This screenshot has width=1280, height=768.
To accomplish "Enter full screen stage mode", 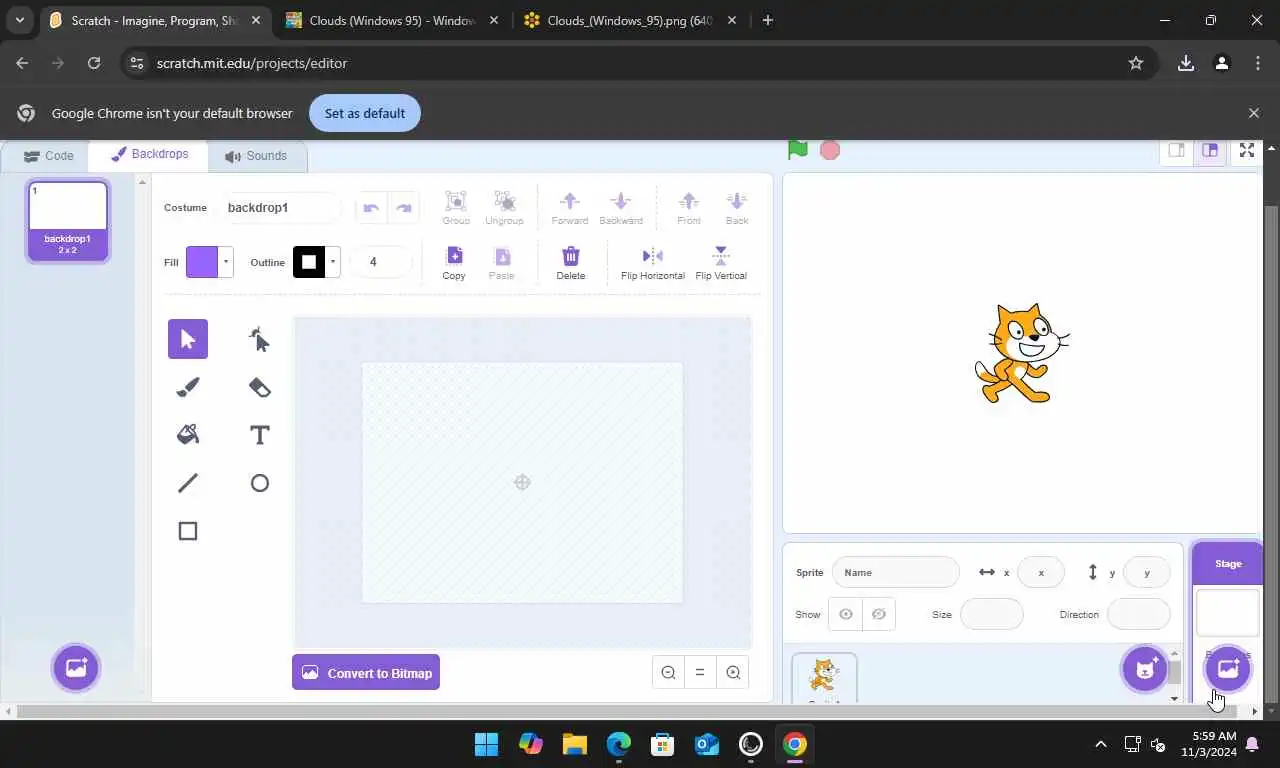I will 1247,150.
